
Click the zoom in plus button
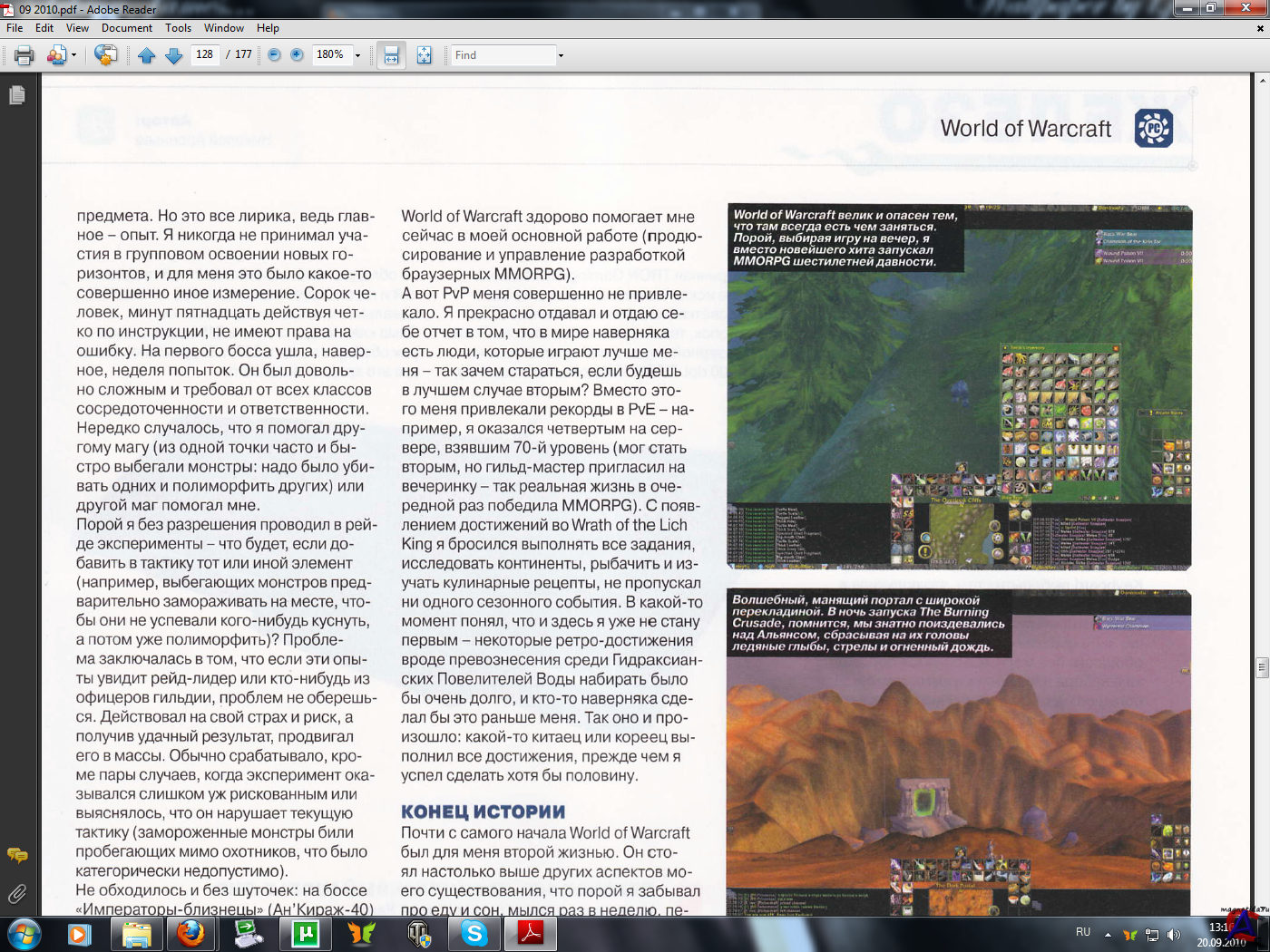(297, 55)
